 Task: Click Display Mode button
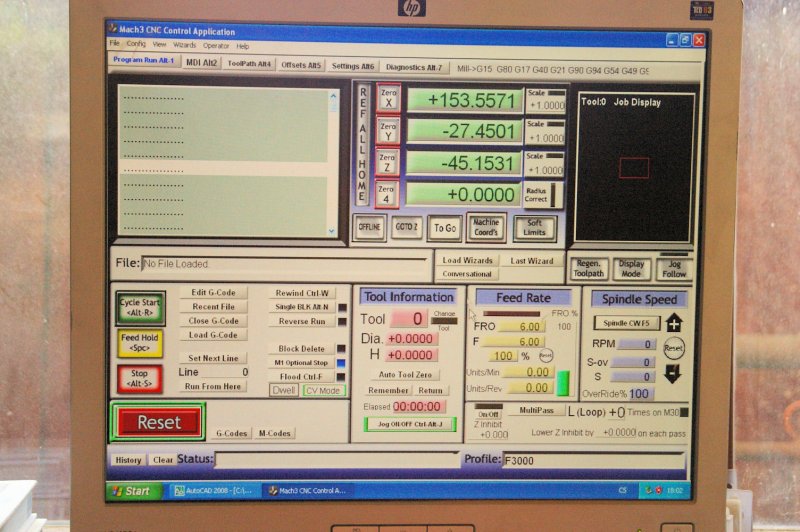point(631,269)
